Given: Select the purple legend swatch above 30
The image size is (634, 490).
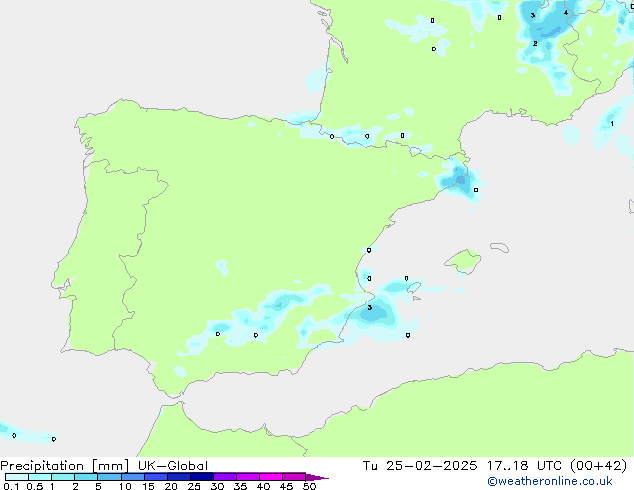Looking at the screenshot, I should pyautogui.click(x=225, y=477).
